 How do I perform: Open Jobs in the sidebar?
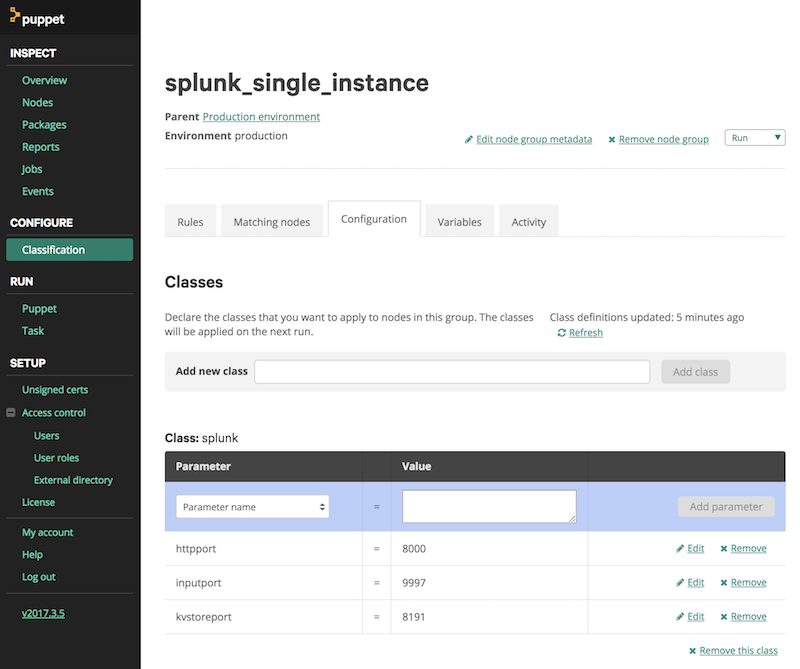pyautogui.click(x=32, y=169)
